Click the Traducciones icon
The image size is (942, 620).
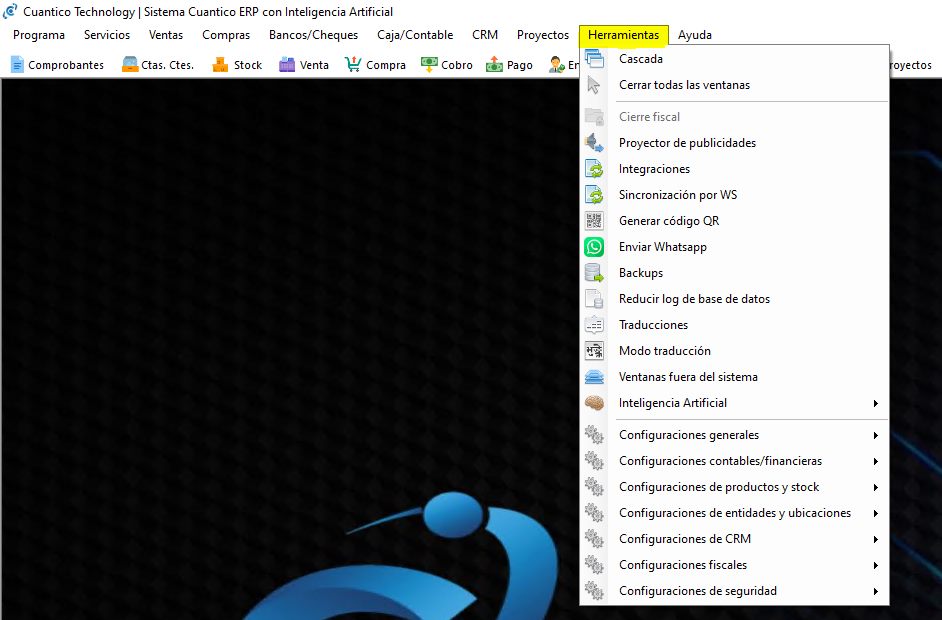[594, 324]
